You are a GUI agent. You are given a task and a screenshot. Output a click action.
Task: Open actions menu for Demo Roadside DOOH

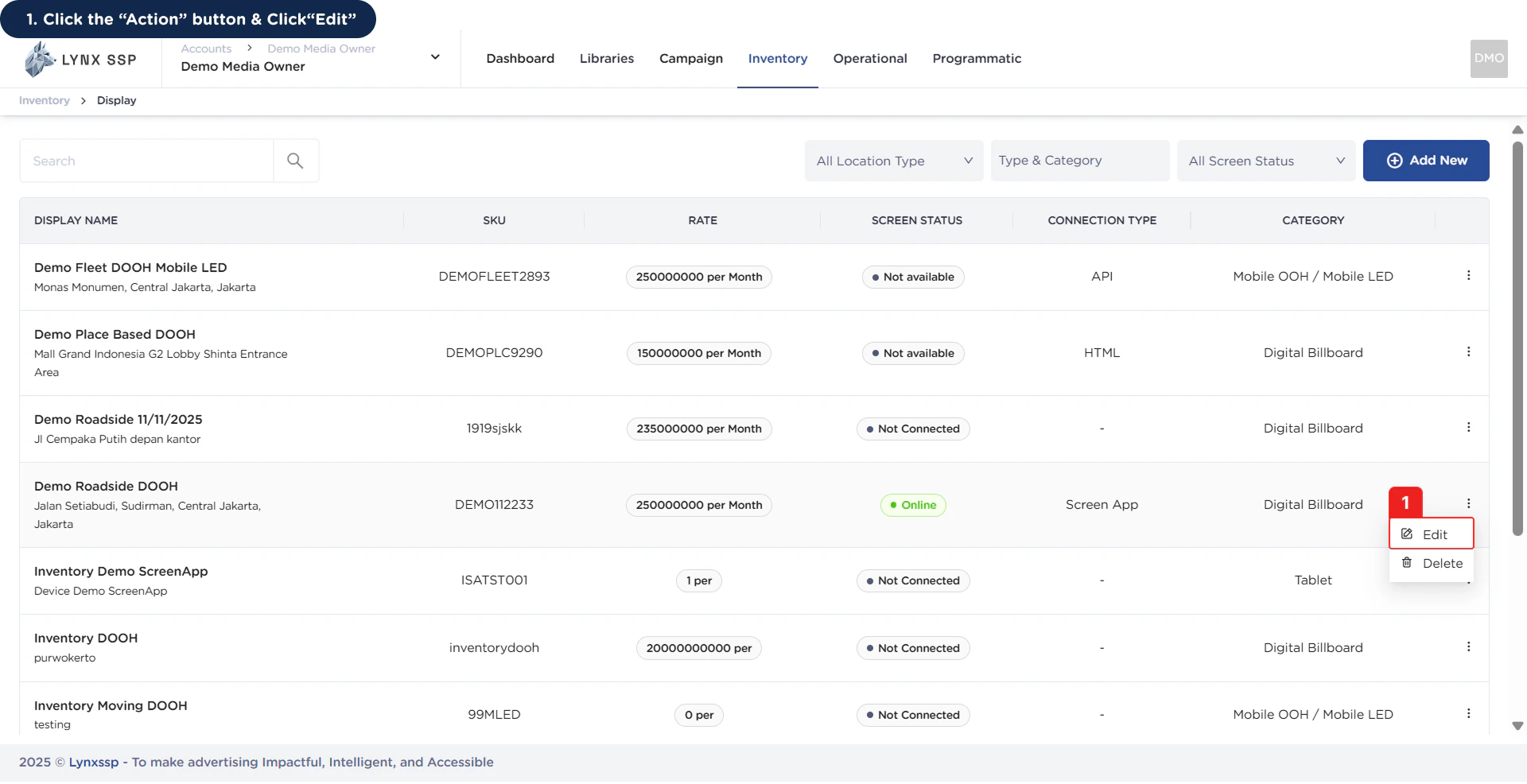[x=1468, y=504]
